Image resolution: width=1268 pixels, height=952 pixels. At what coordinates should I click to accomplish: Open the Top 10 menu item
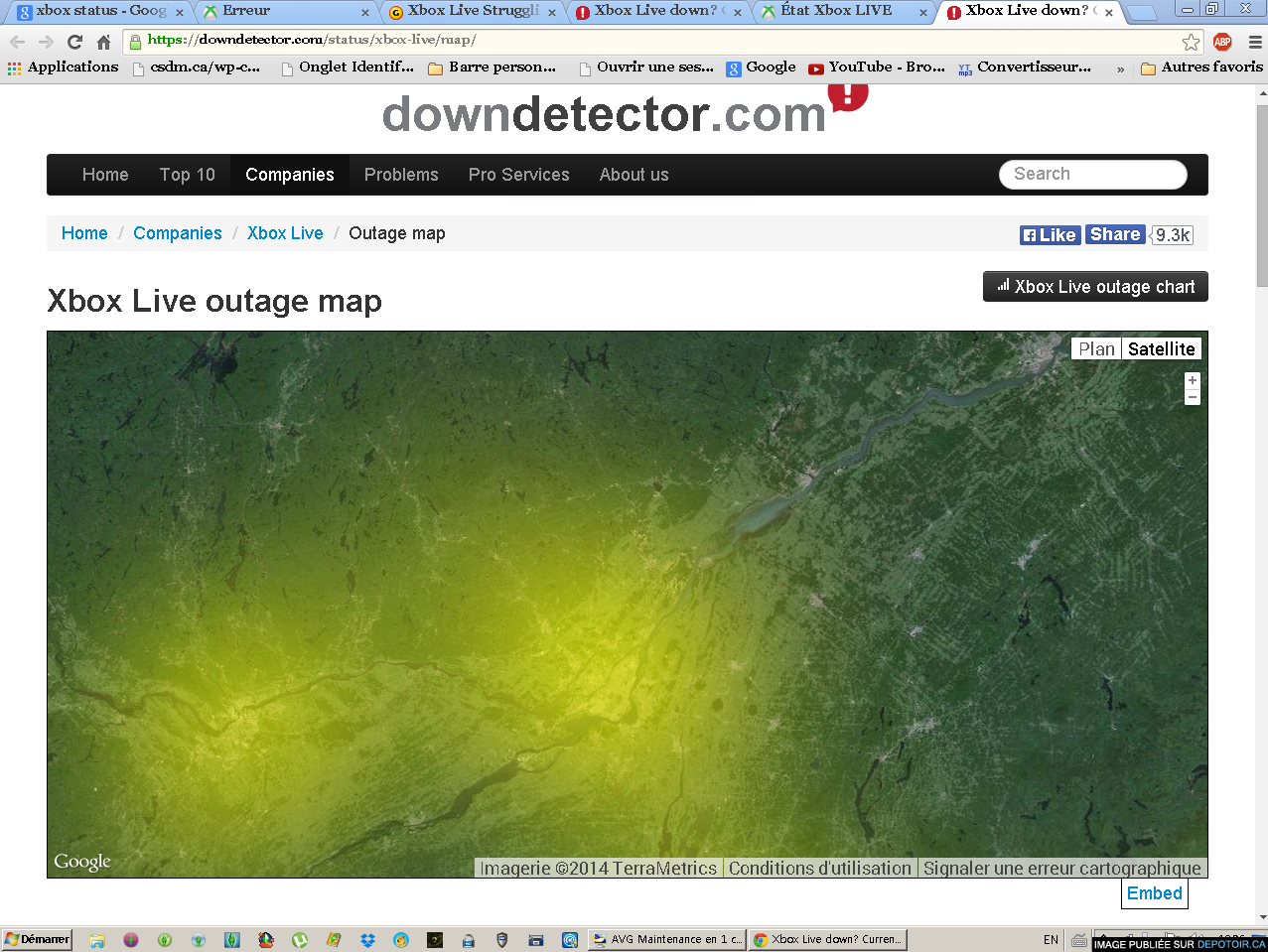click(x=188, y=175)
